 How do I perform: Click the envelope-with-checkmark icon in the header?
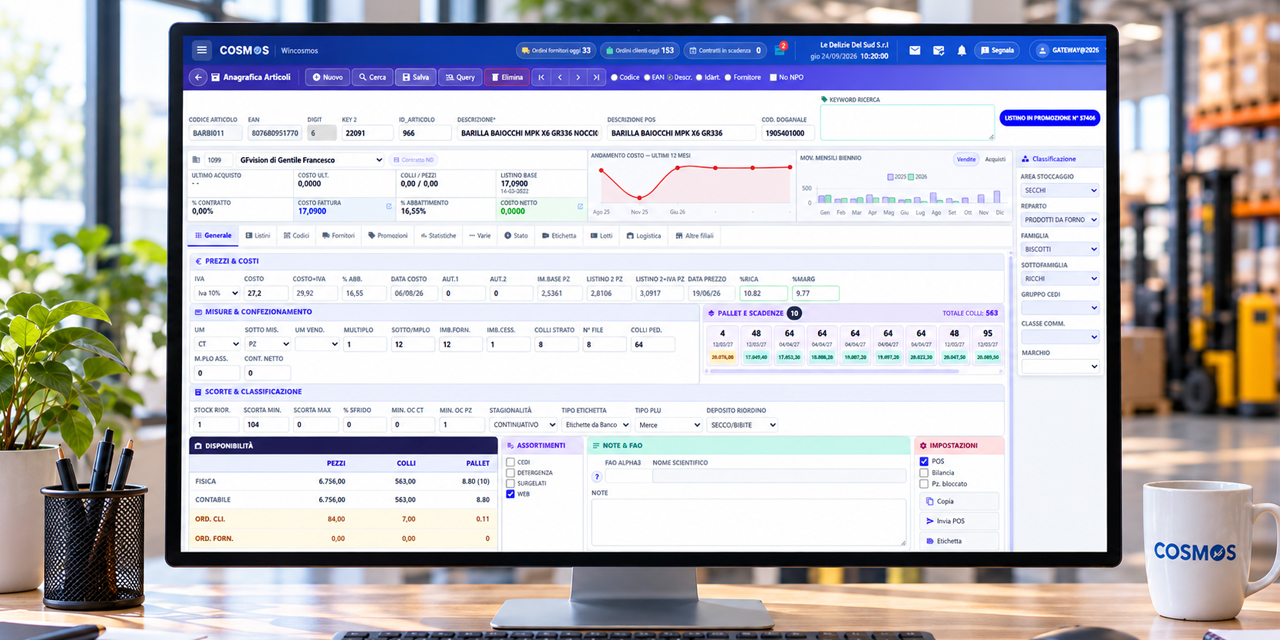coord(938,50)
